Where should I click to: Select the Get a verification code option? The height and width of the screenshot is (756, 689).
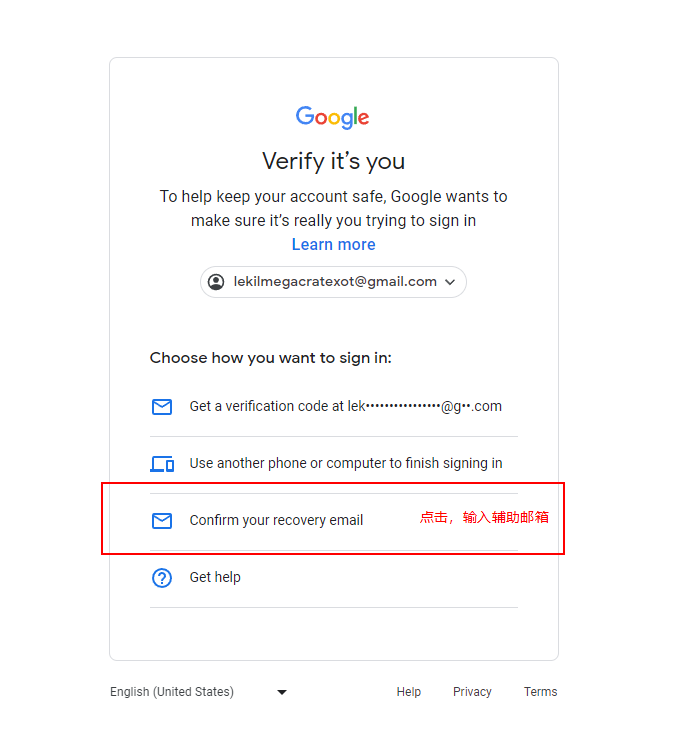(345, 407)
